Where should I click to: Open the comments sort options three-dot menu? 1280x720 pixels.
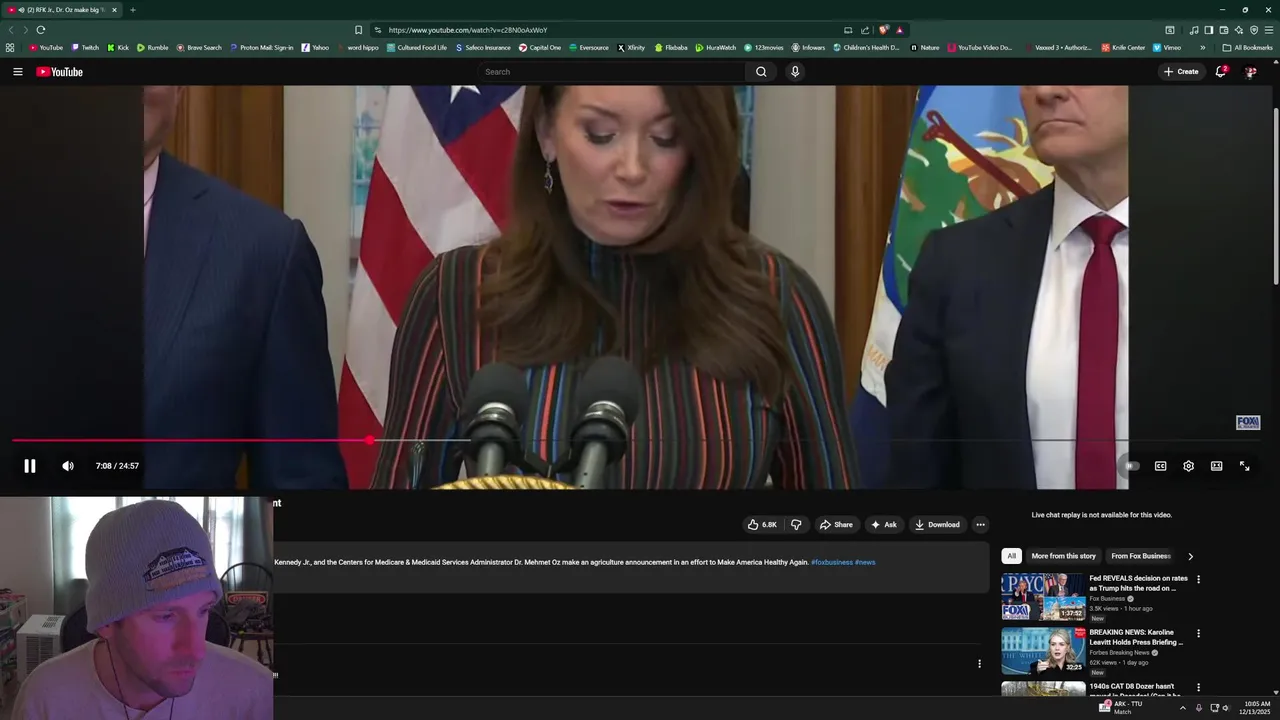979,664
